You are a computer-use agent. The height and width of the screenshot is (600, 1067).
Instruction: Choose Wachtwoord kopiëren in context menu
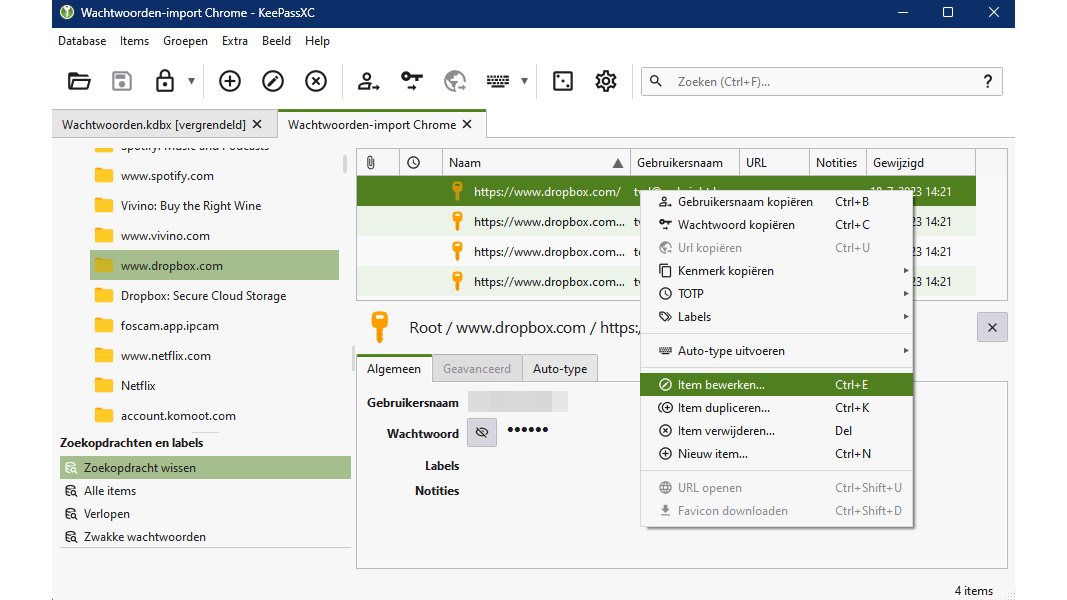pos(776,224)
